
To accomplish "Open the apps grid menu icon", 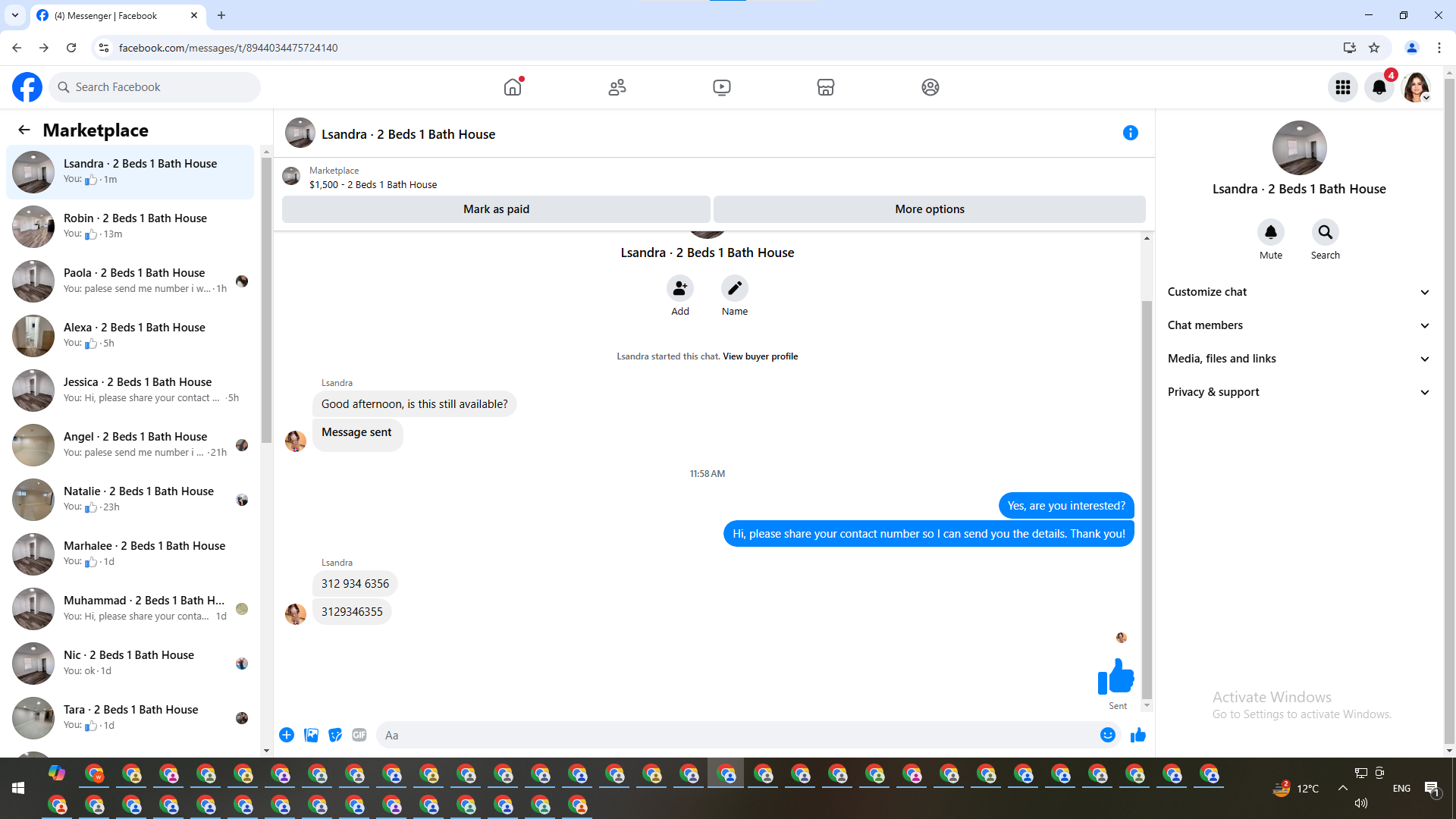I will 1343,87.
